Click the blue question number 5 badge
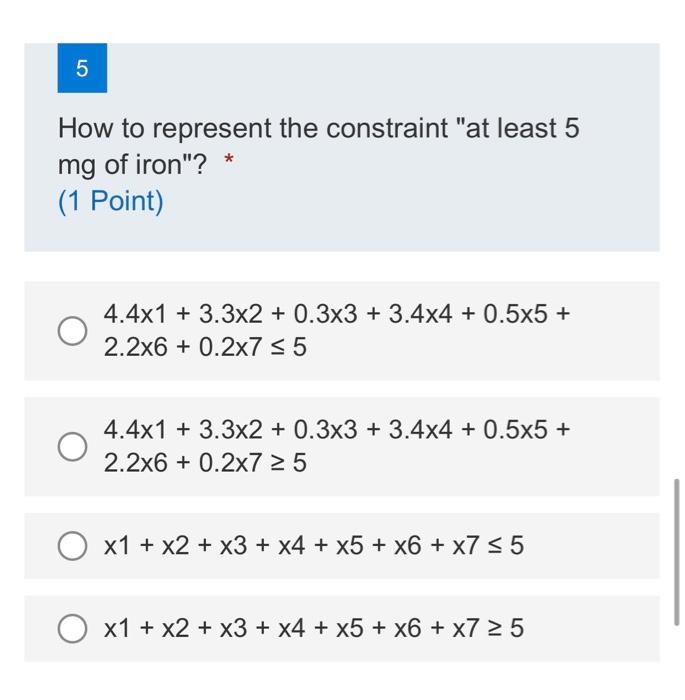685x700 pixels. click(82, 68)
